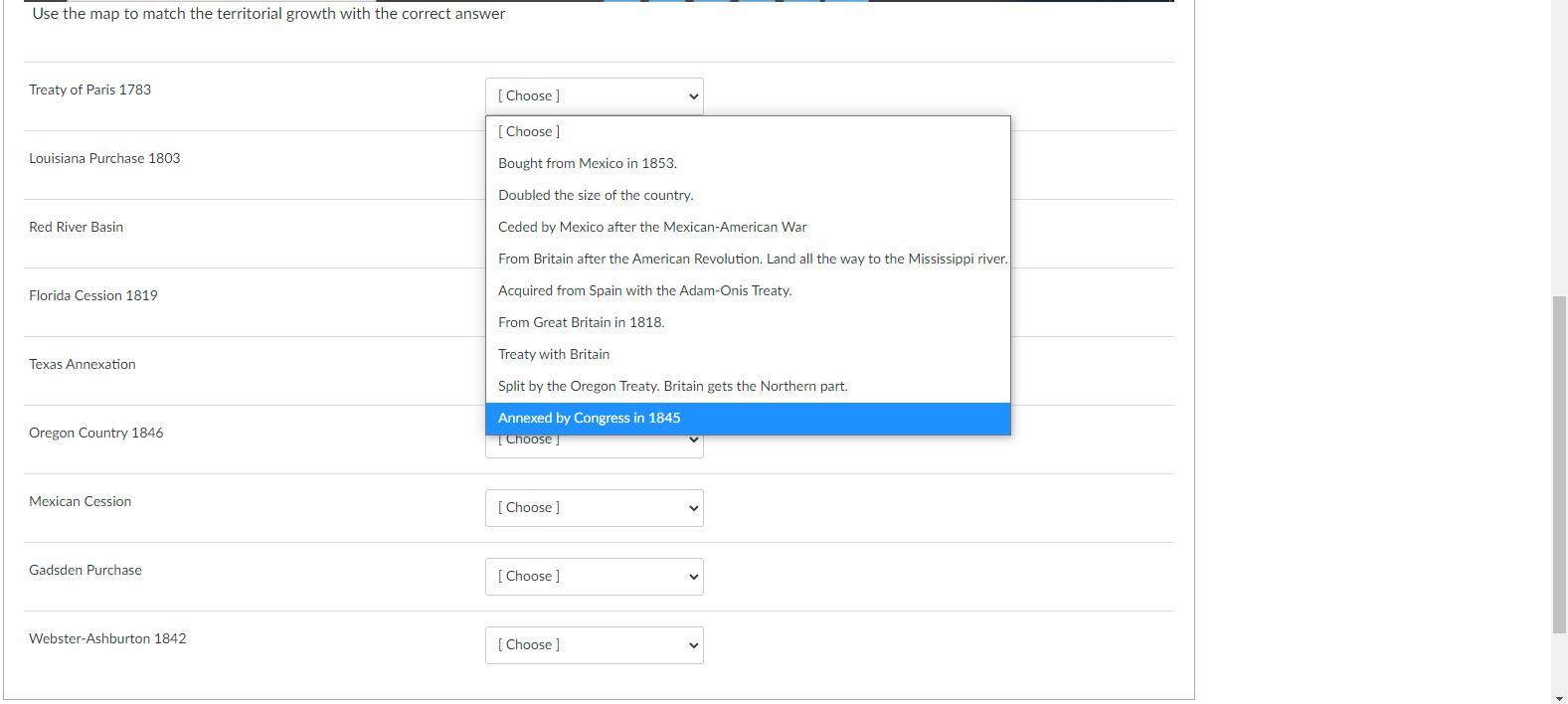Choose "From Britain after the American Revolution" option
Screen dimensions: 1568x704
point(752,259)
